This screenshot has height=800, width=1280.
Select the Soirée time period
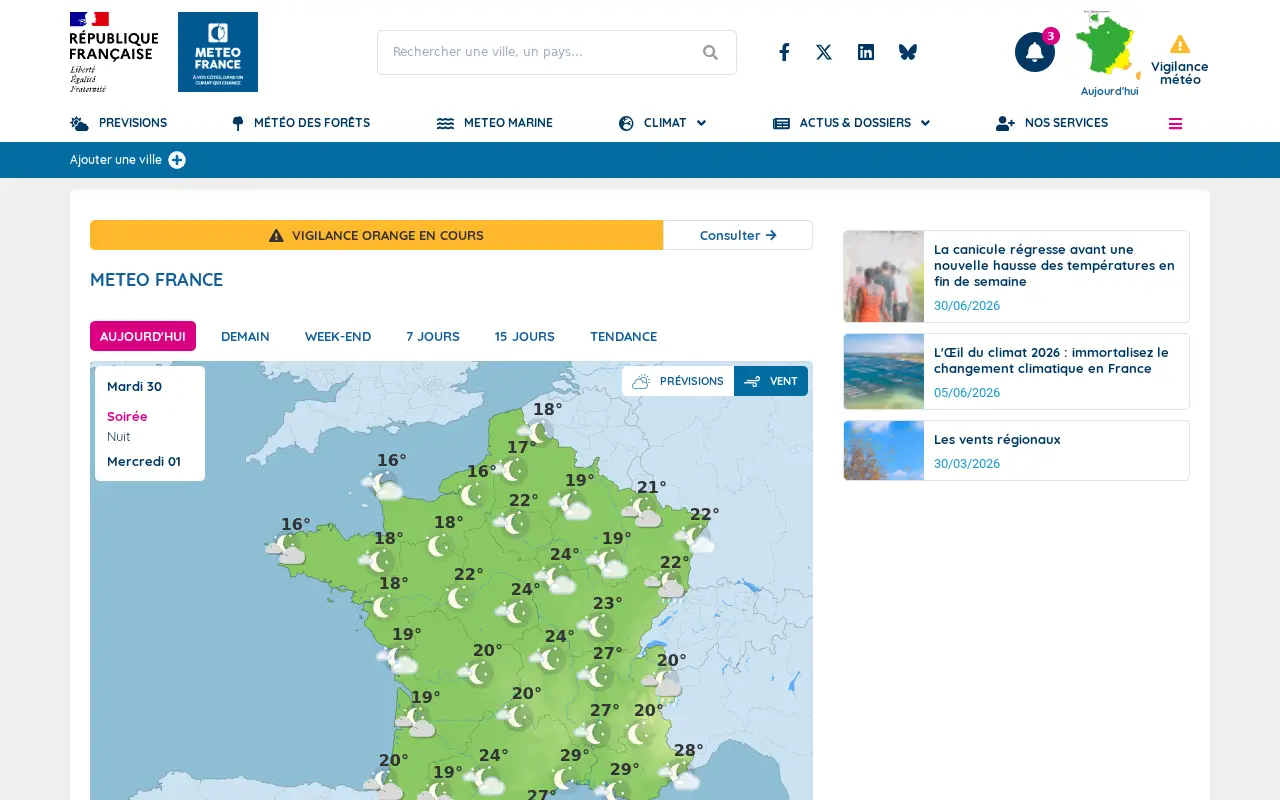pyautogui.click(x=127, y=416)
